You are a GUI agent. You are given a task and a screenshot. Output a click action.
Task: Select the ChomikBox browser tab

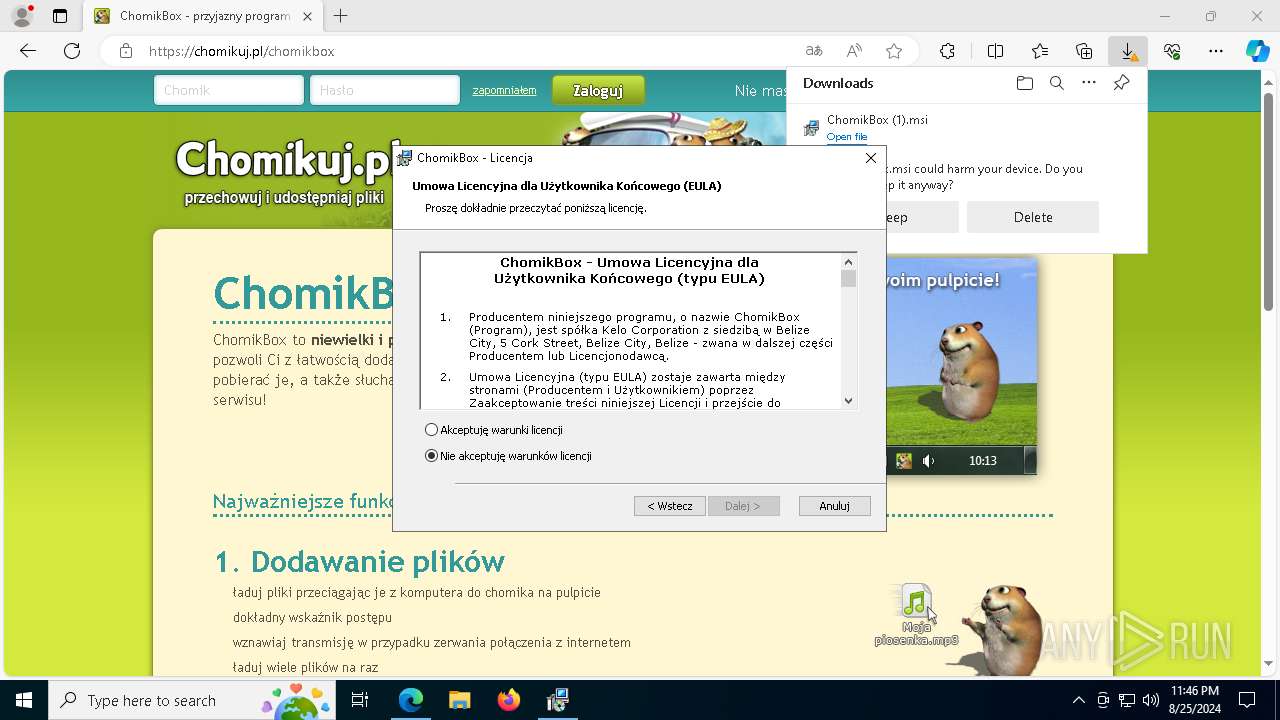(202, 16)
